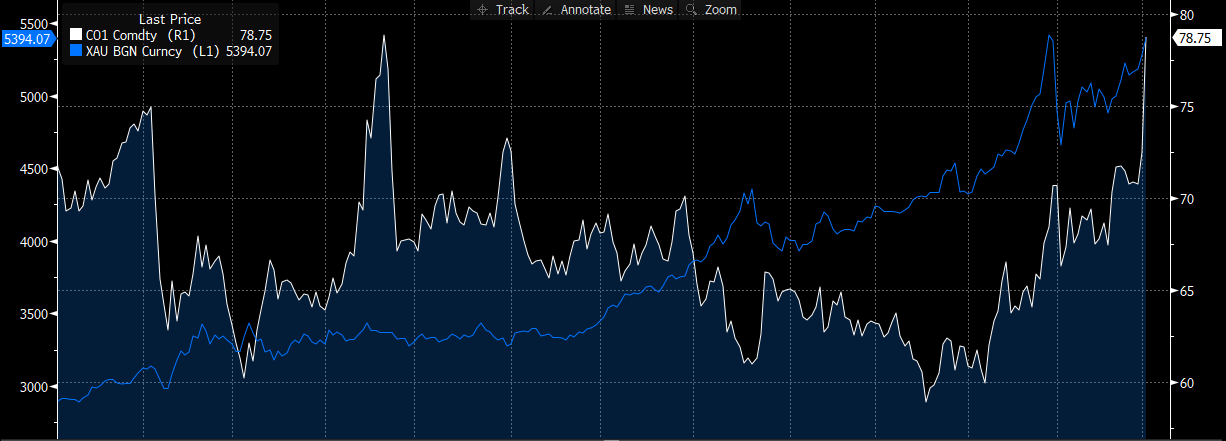Click the News list icon
Viewport: 1226px width, 441px height.
(630, 10)
